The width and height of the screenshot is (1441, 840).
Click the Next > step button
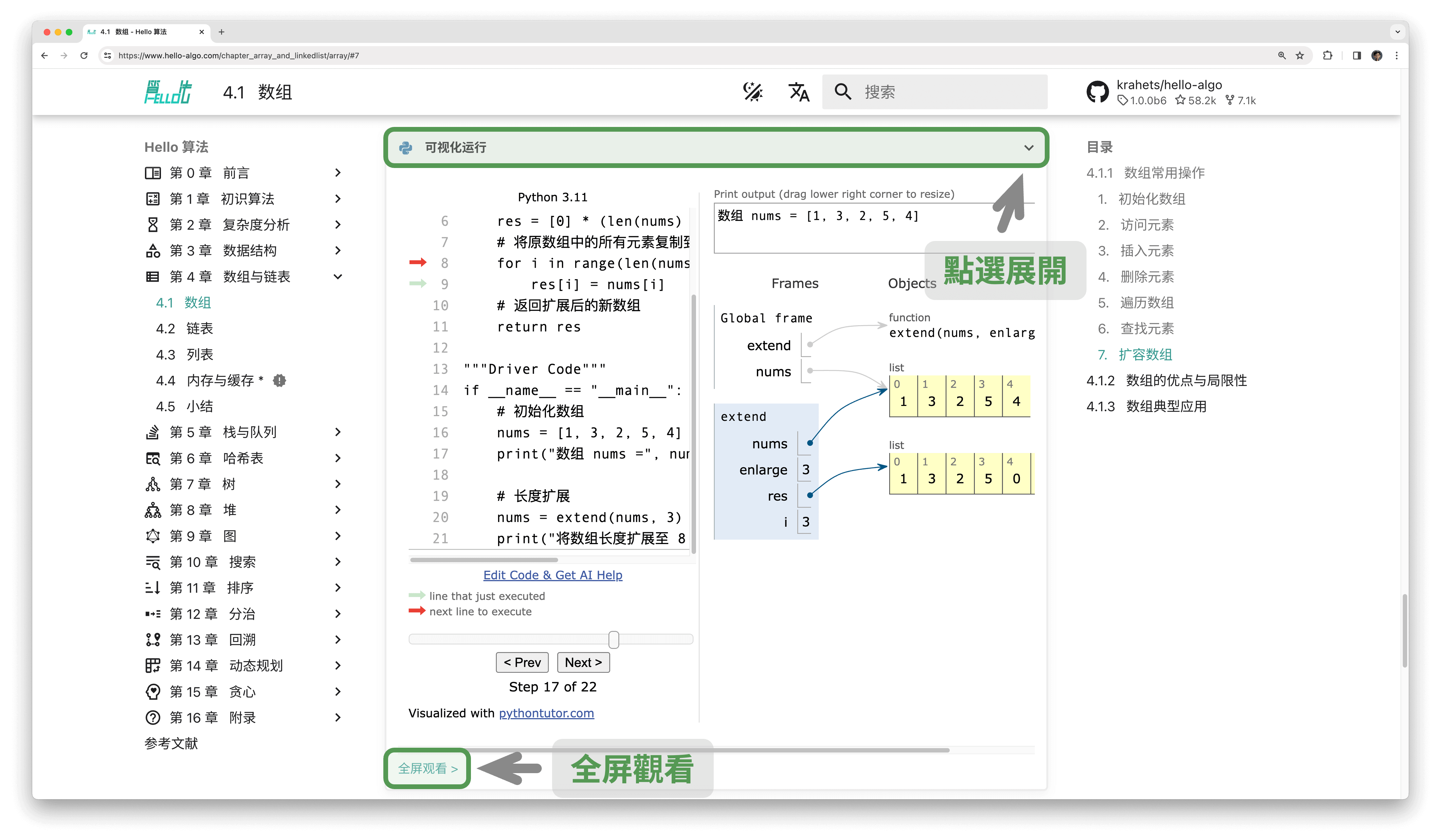coord(583,662)
